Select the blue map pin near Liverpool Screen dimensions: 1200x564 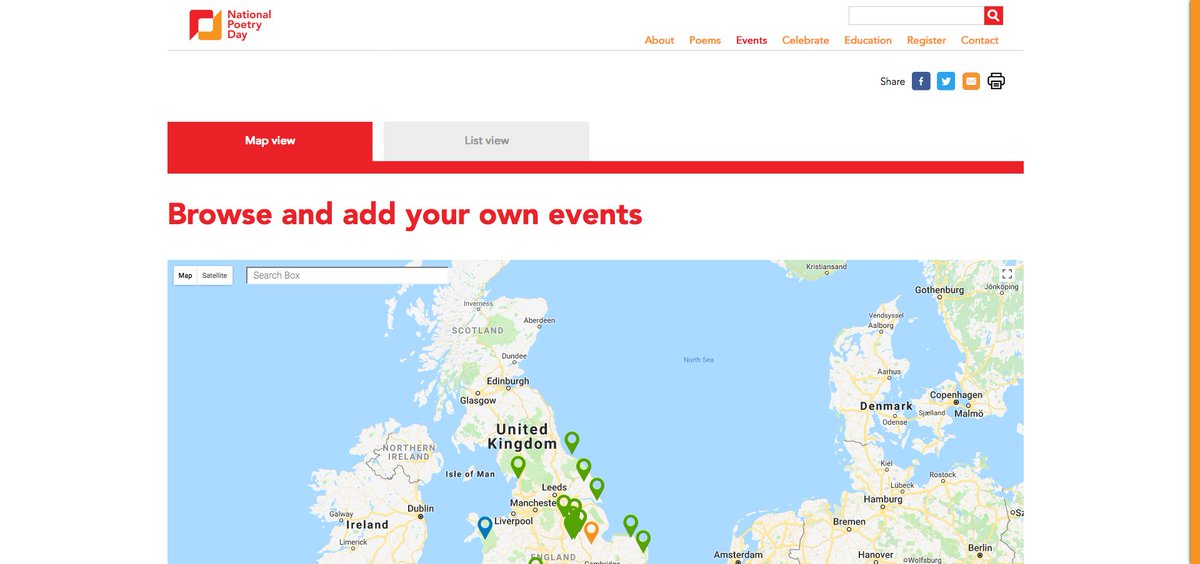(485, 527)
